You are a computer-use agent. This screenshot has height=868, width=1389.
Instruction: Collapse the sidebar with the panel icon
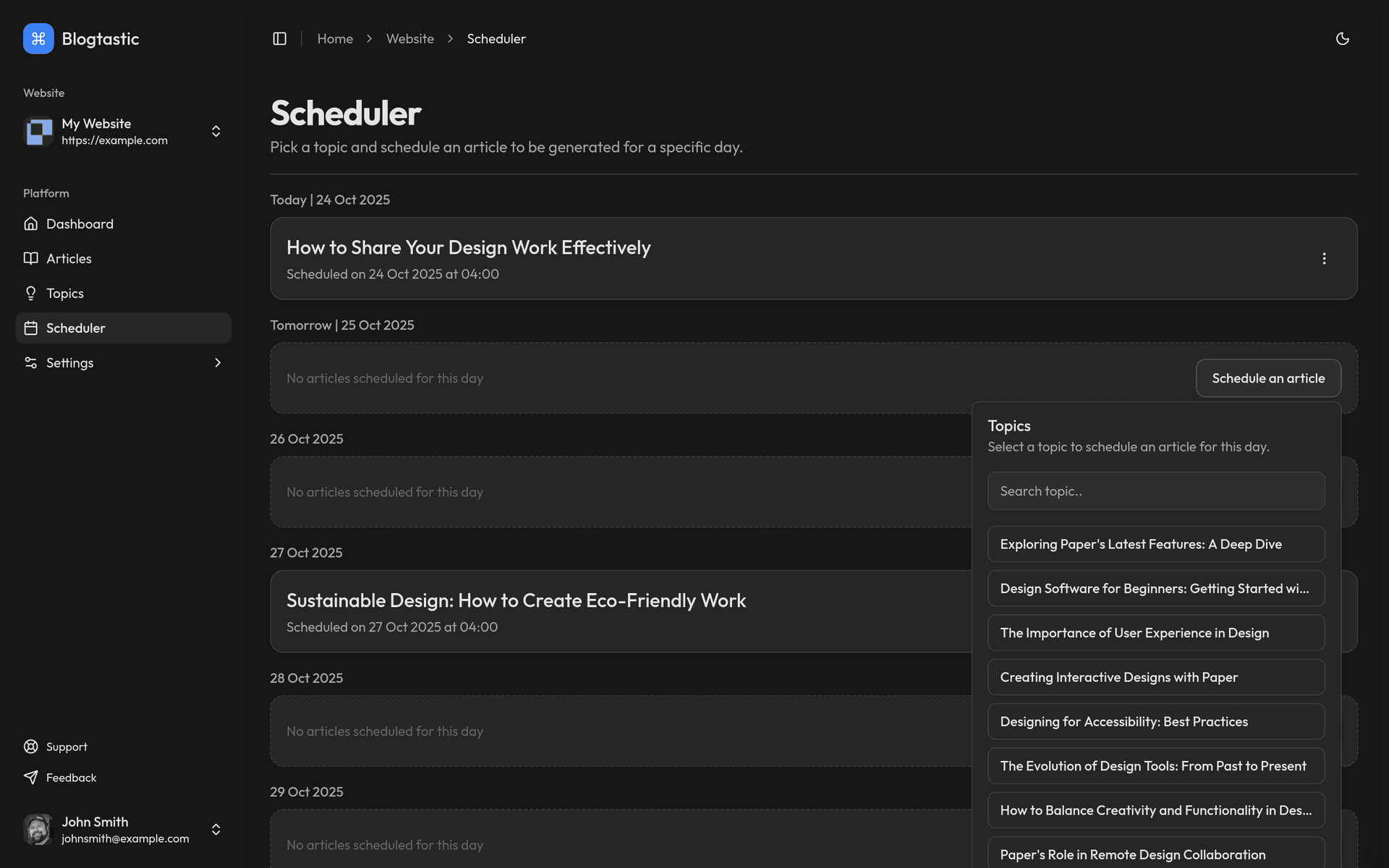point(279,38)
